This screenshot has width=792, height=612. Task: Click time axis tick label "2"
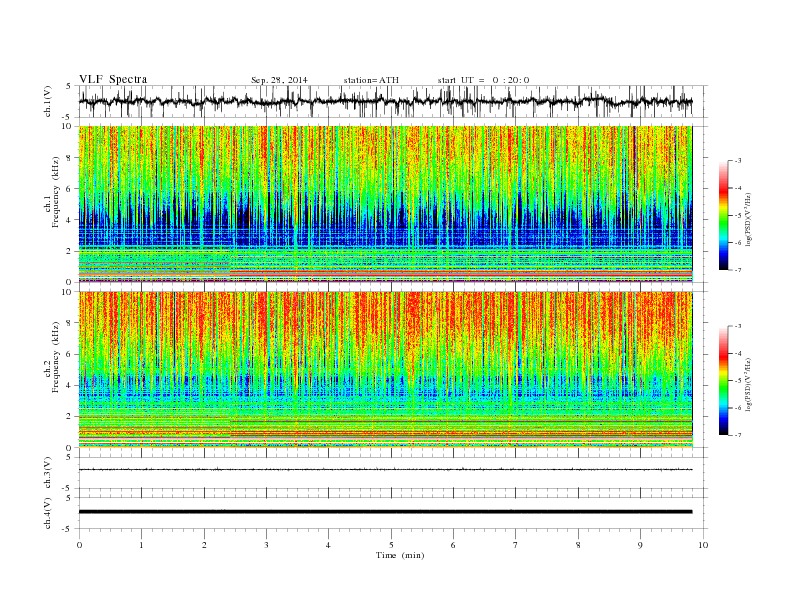[204, 545]
